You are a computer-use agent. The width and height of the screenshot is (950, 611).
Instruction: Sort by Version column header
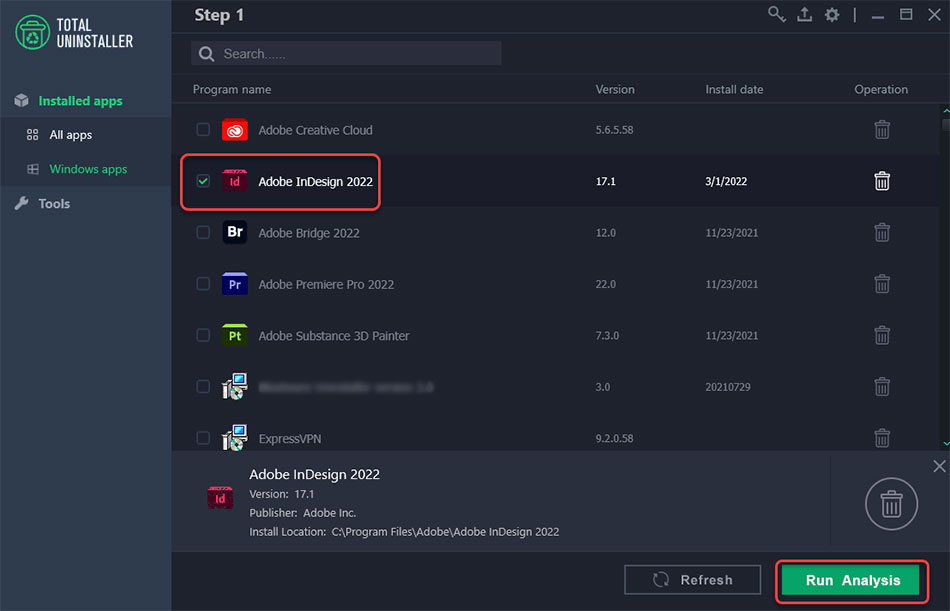click(x=615, y=89)
